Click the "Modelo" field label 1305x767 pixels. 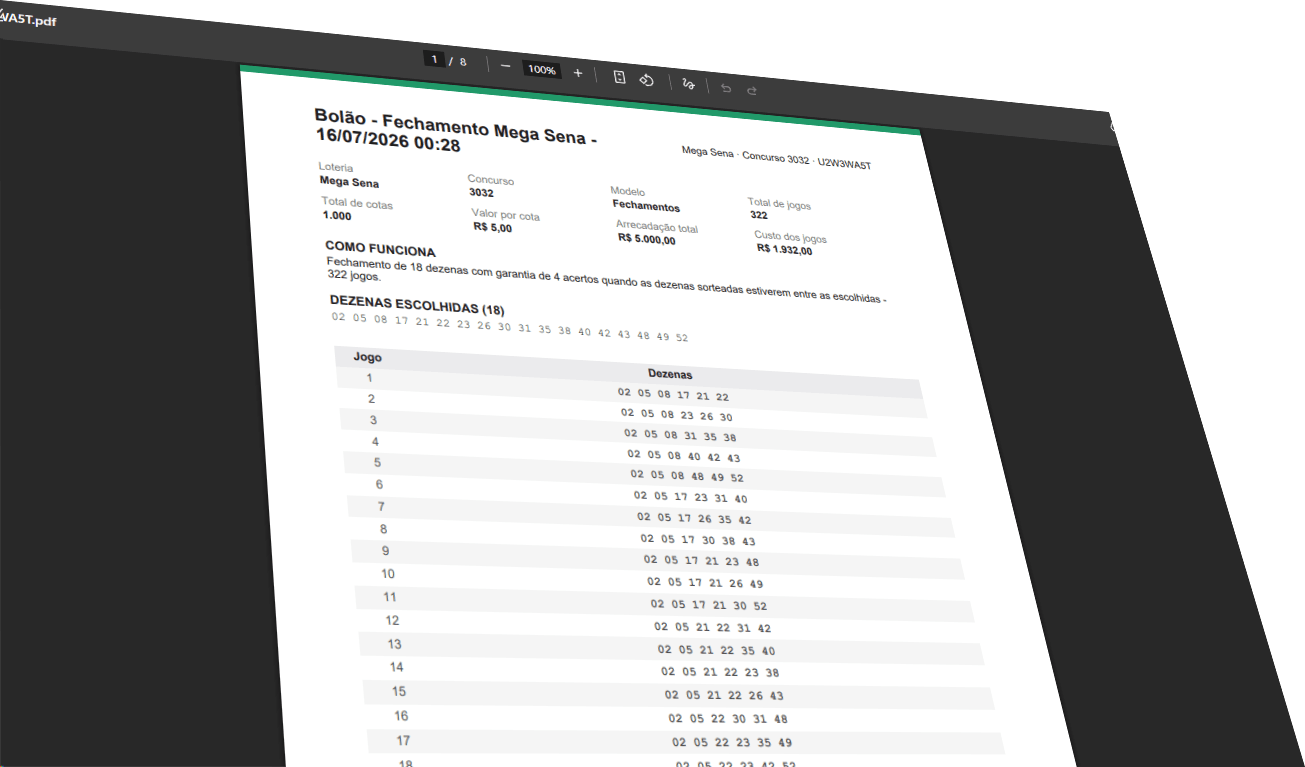point(628,191)
